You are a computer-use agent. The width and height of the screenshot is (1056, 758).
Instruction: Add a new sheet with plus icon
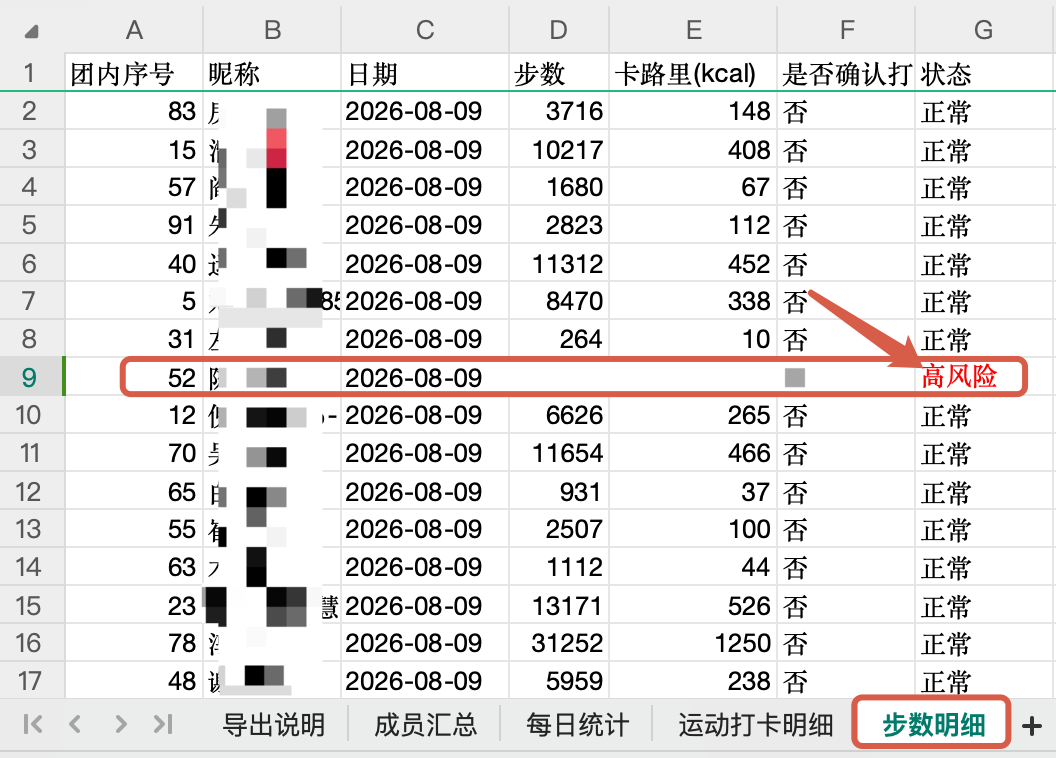pos(1032,726)
